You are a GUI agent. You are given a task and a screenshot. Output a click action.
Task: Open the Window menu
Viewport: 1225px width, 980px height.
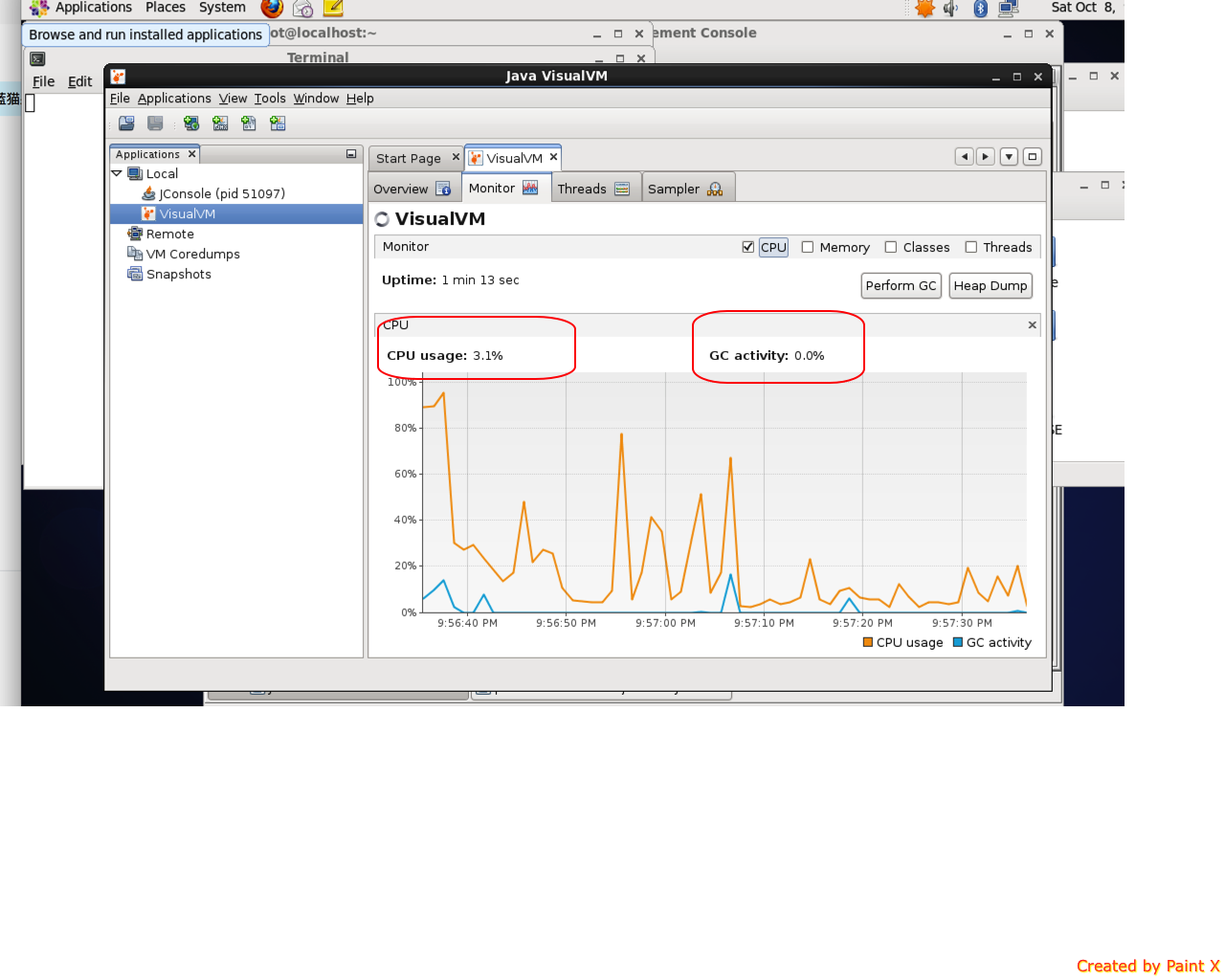pyautogui.click(x=316, y=99)
